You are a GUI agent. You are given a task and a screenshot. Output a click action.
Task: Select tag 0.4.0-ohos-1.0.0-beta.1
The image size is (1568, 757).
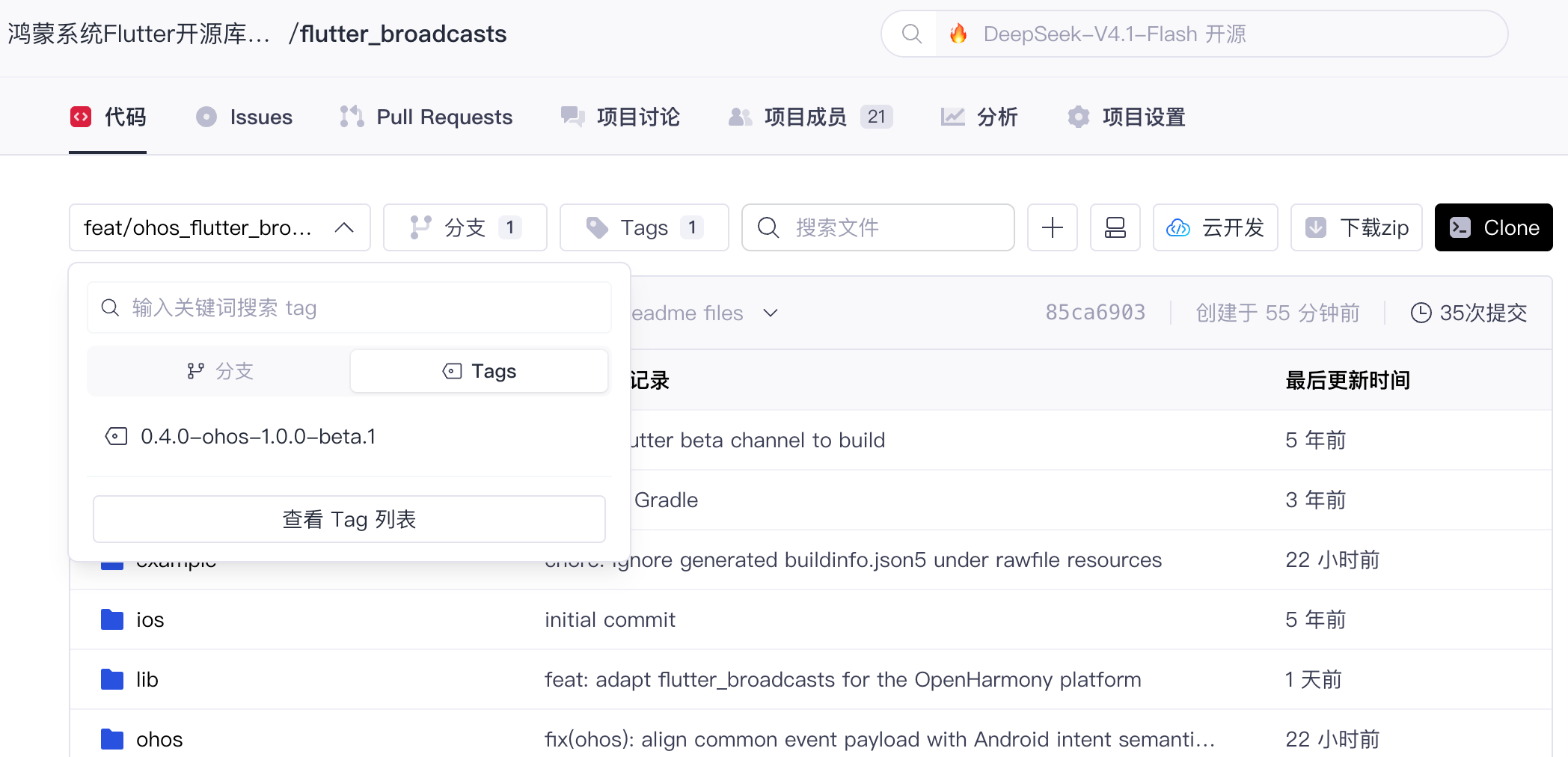click(349, 436)
